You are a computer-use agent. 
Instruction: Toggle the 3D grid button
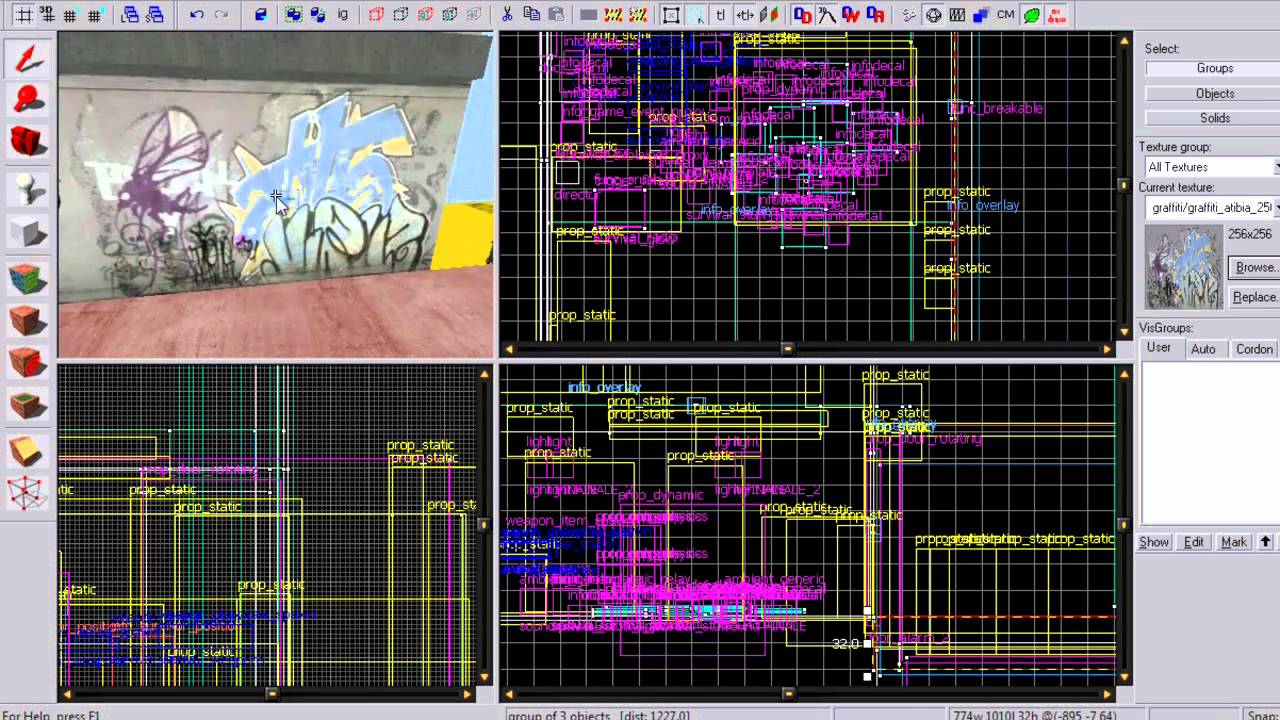[x=46, y=15]
